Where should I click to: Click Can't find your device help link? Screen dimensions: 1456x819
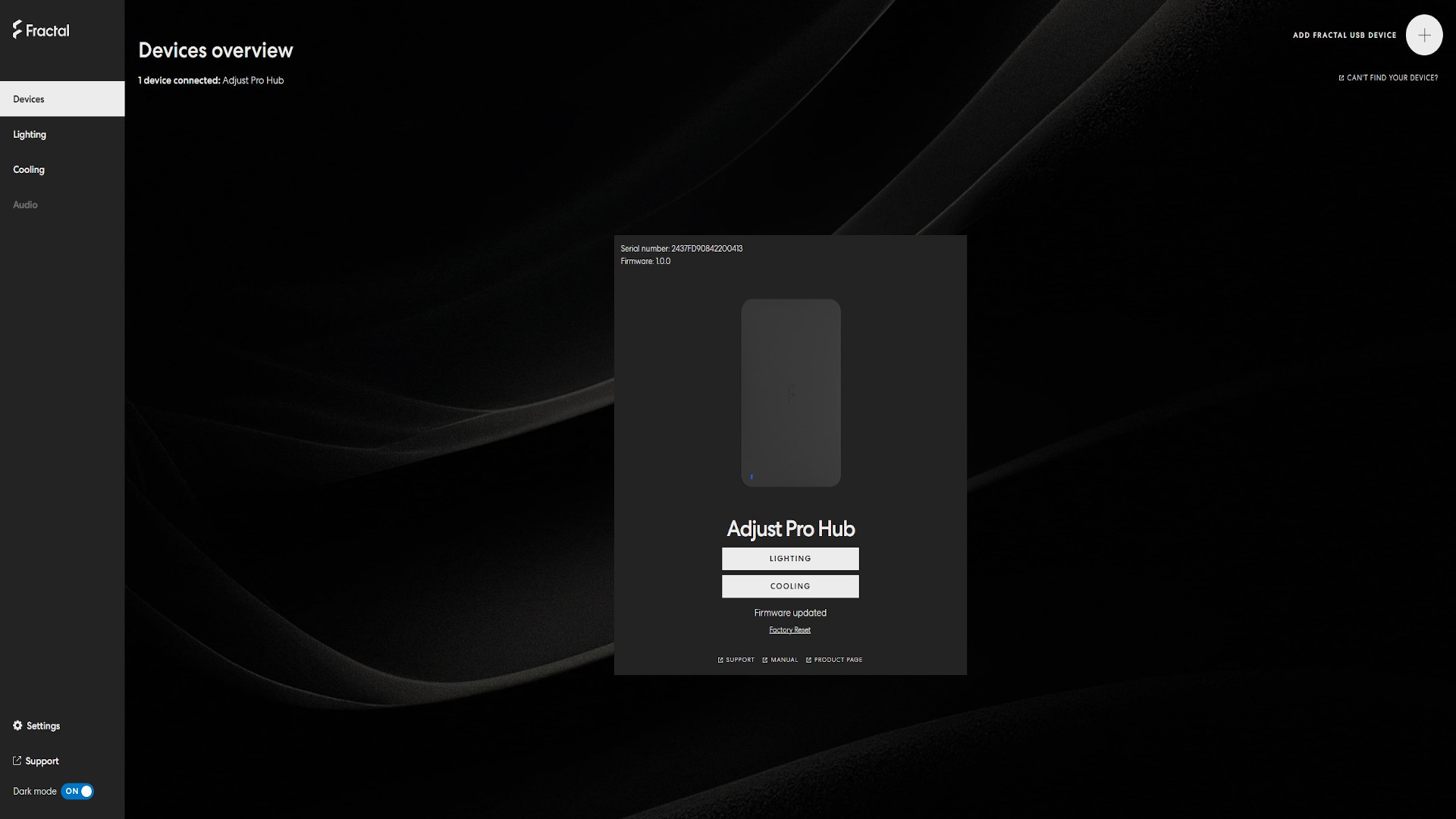click(x=1388, y=77)
